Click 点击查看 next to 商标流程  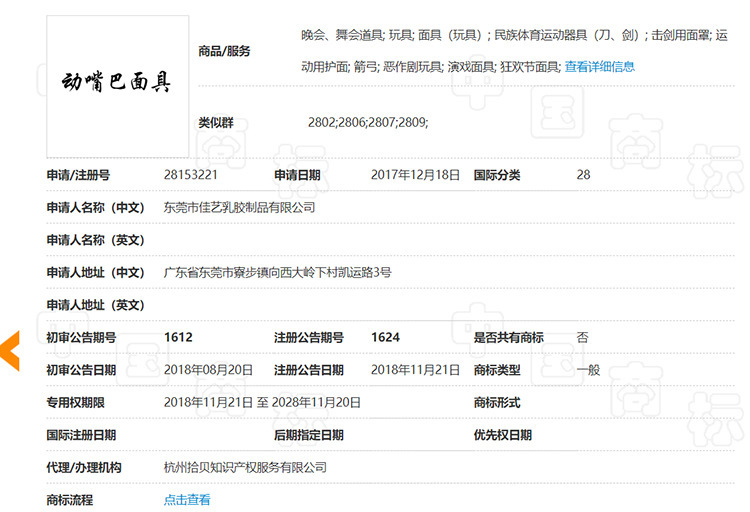point(187,500)
